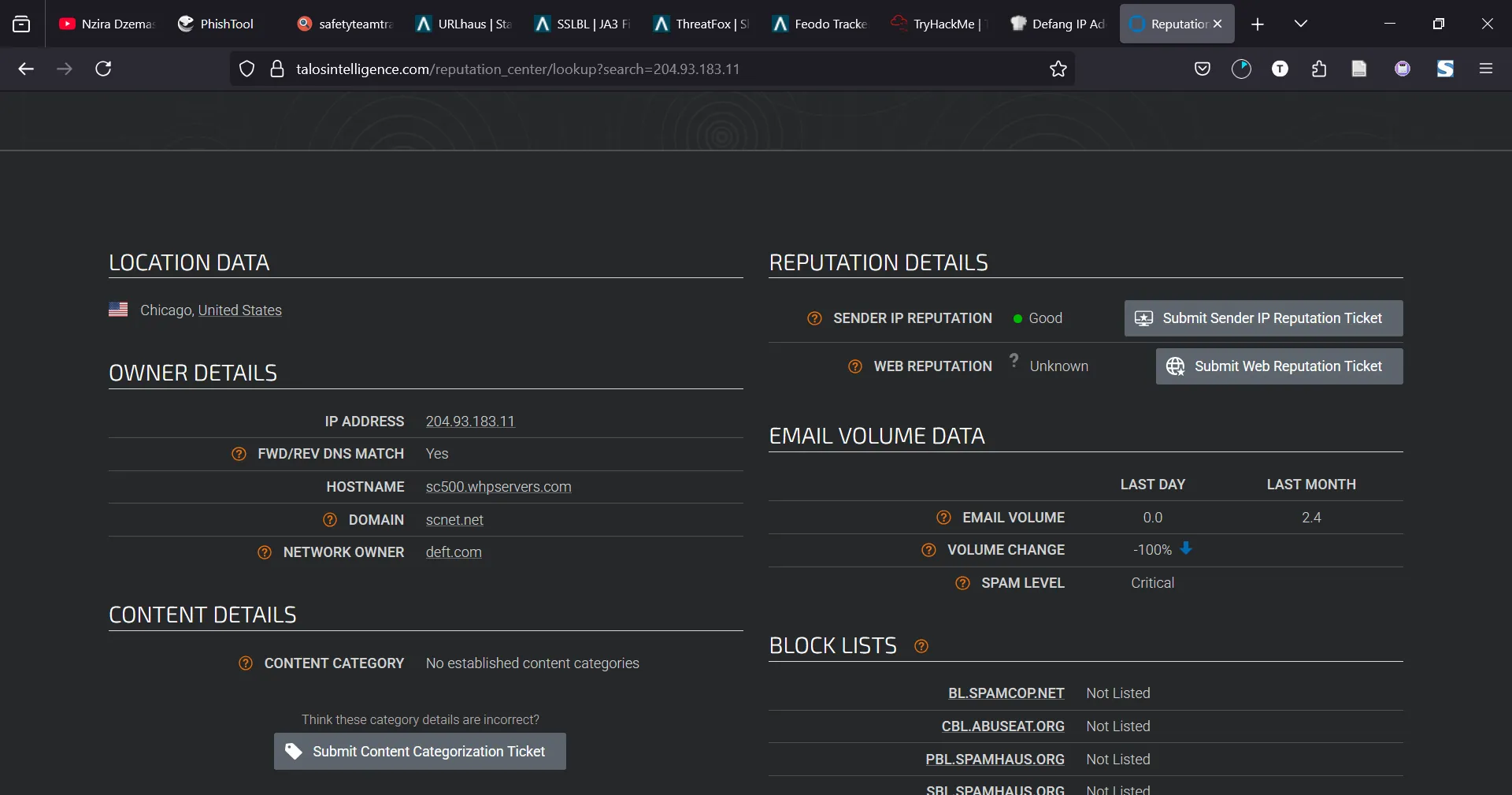Reload the current Talos page
Image resolution: width=1512 pixels, height=795 pixels.
(103, 69)
